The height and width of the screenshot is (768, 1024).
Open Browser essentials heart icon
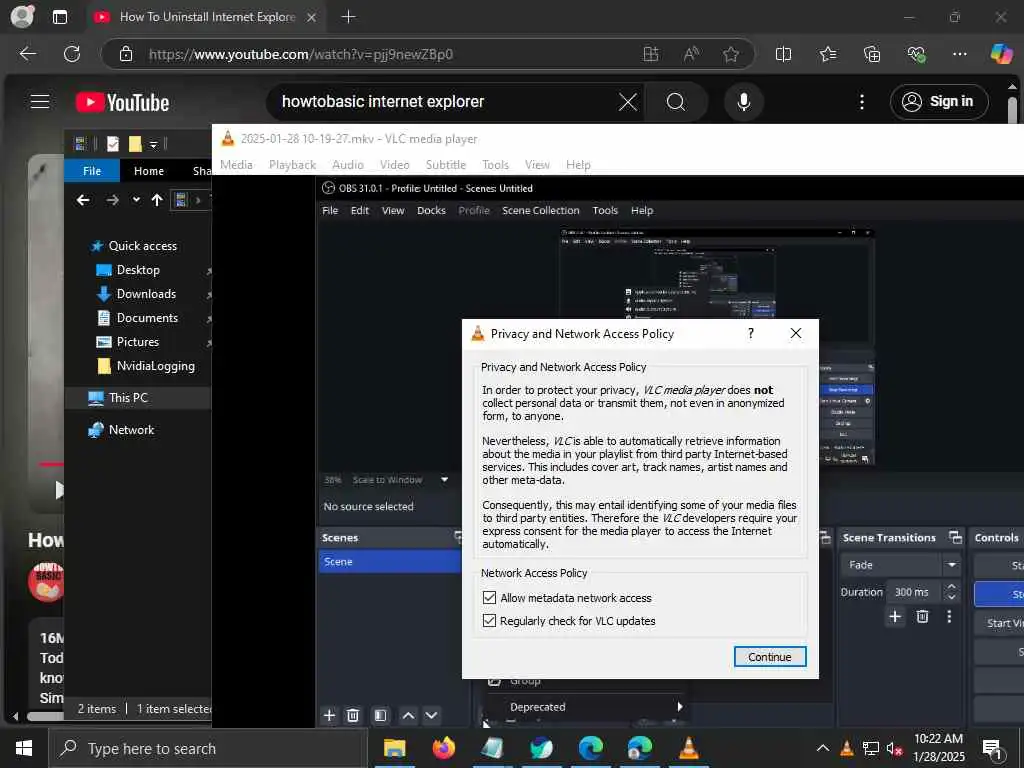point(916,54)
